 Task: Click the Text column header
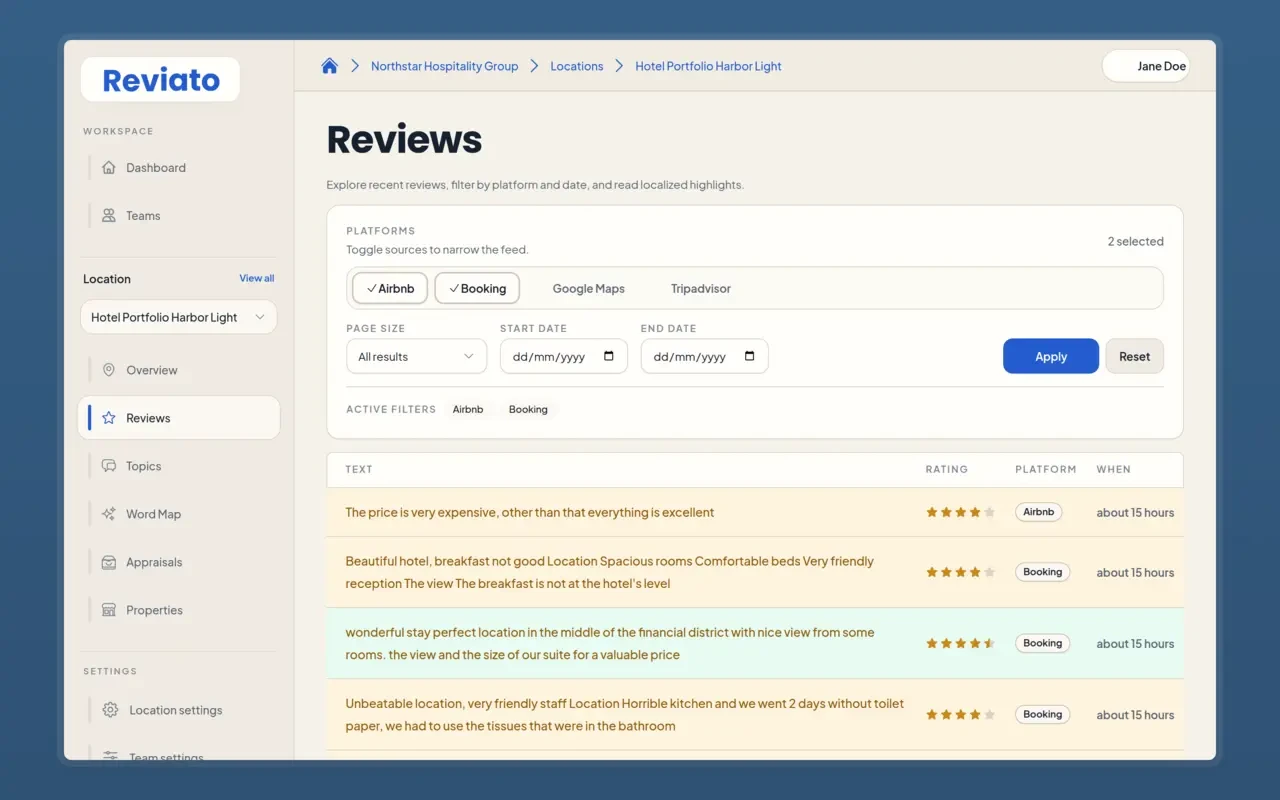(x=359, y=469)
